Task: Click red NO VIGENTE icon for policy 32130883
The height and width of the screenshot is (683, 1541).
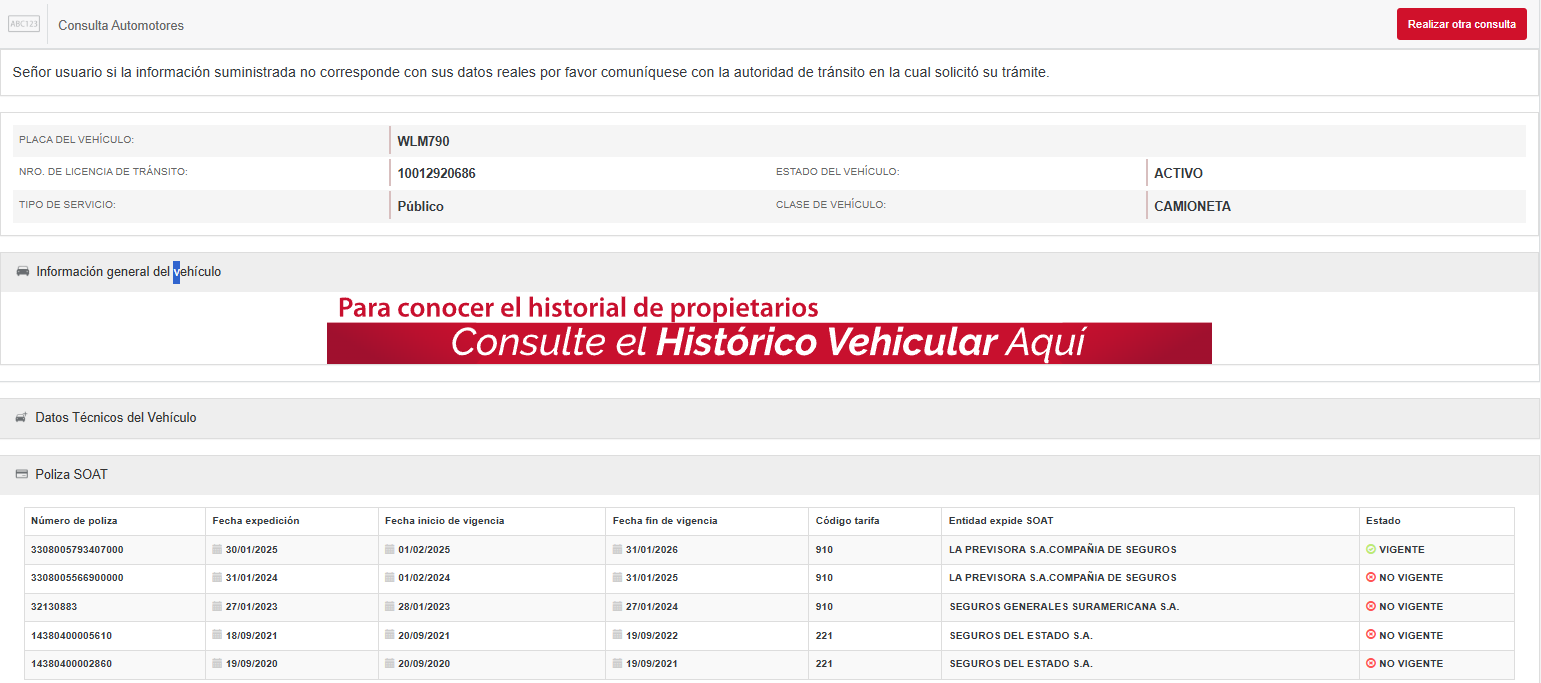Action: pos(1371,607)
